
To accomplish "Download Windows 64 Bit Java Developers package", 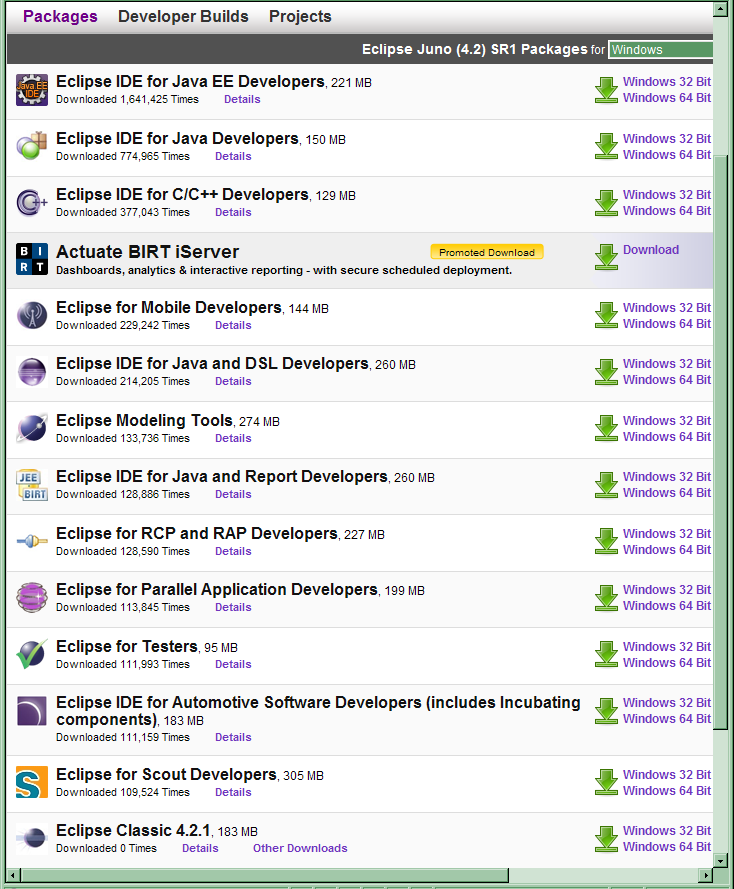I will coord(667,154).
